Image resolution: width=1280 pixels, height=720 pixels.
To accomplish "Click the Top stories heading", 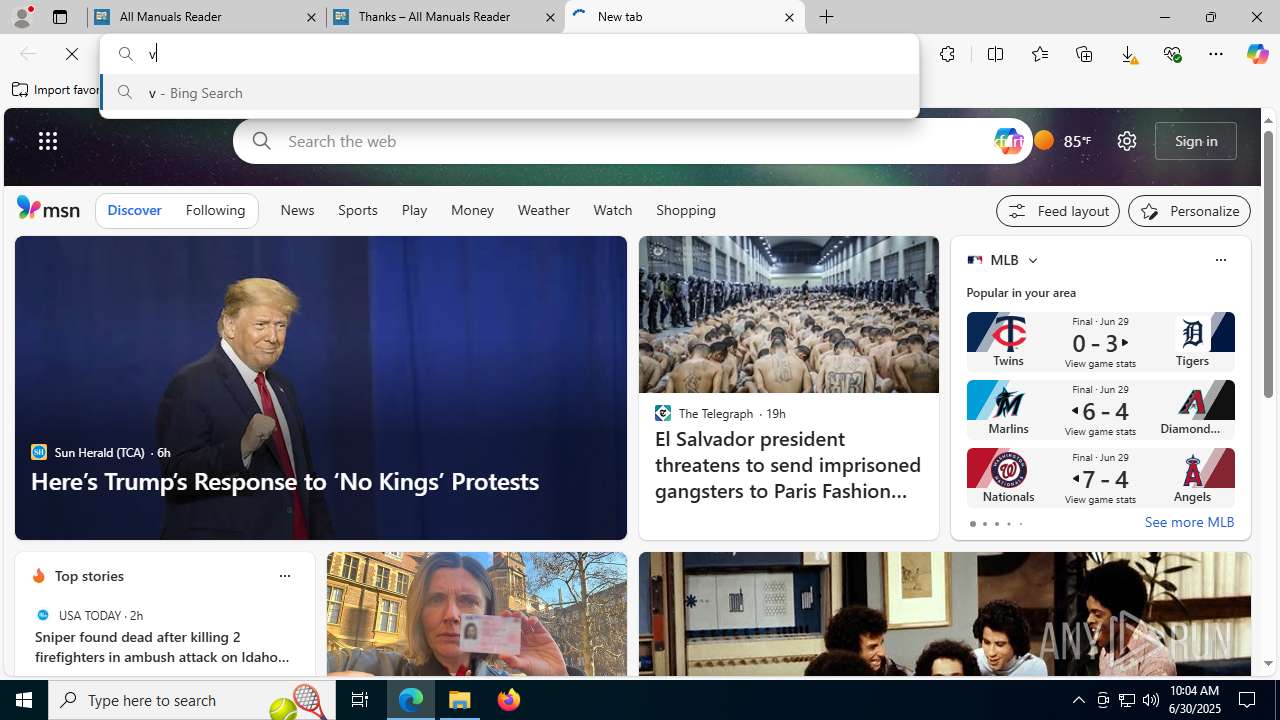I will tap(89, 576).
